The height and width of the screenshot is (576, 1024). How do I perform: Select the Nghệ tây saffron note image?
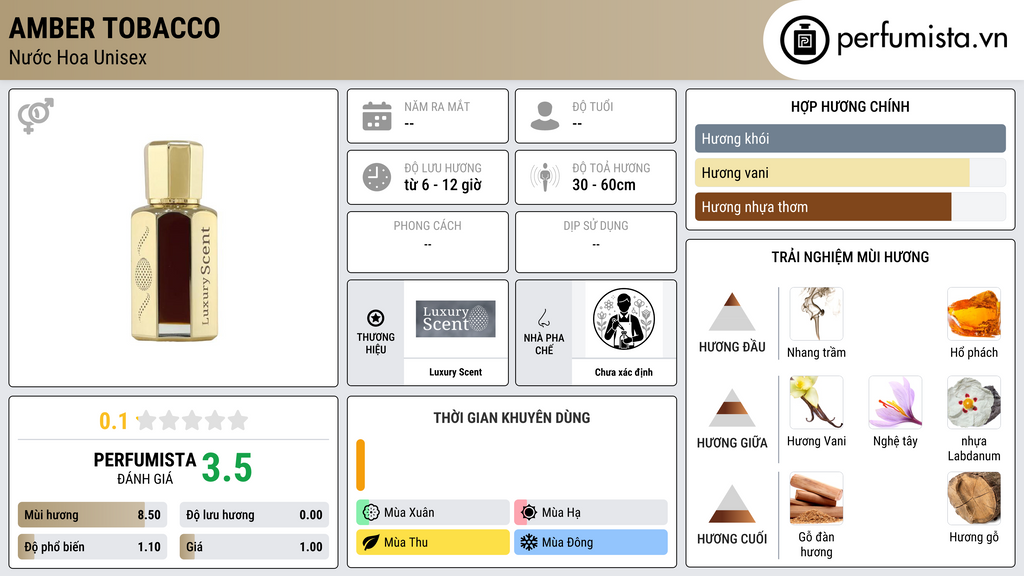[895, 402]
